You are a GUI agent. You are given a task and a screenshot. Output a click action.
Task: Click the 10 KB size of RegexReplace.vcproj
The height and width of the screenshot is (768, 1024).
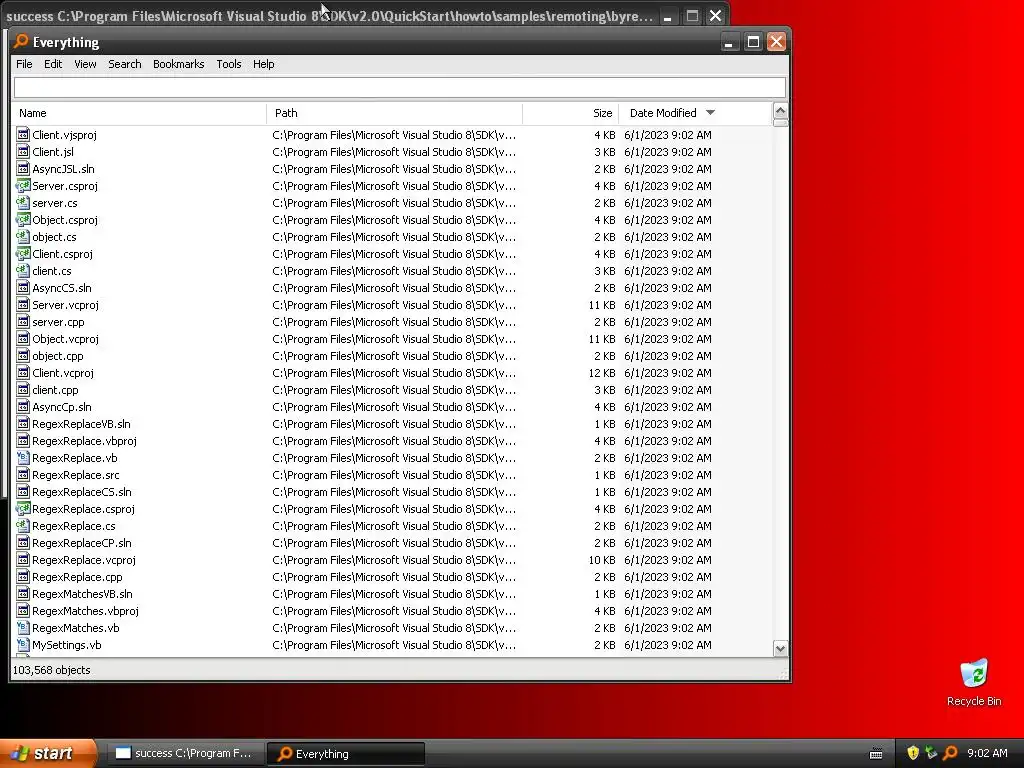[x=601, y=560]
